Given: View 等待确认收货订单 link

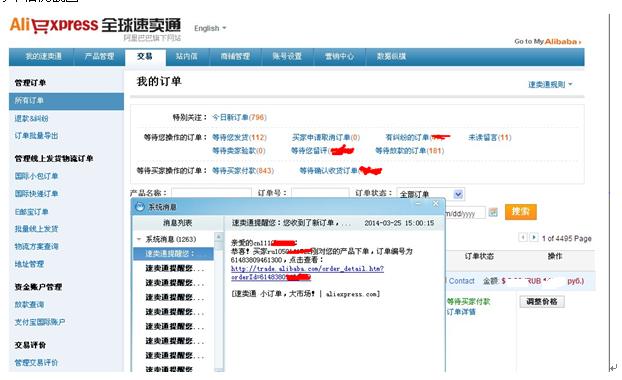Looking at the screenshot, I should tap(340, 171).
